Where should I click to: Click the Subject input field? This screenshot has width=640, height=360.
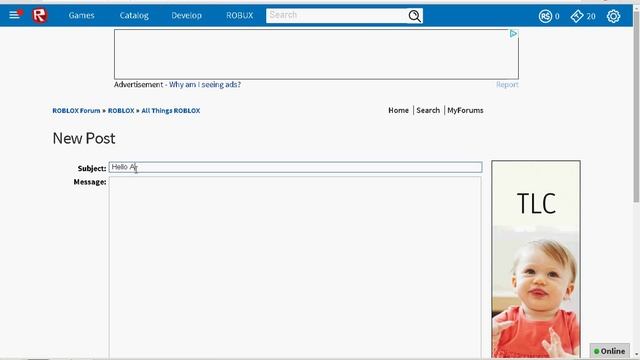tap(296, 167)
